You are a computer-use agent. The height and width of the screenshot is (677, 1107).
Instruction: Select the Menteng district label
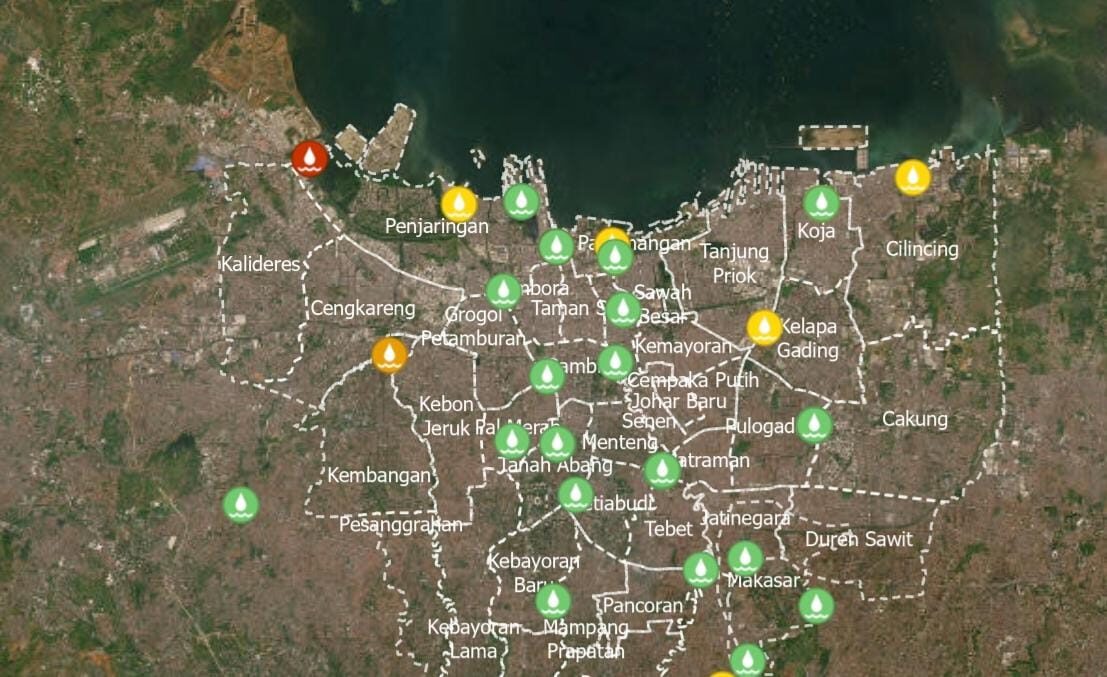(619, 443)
